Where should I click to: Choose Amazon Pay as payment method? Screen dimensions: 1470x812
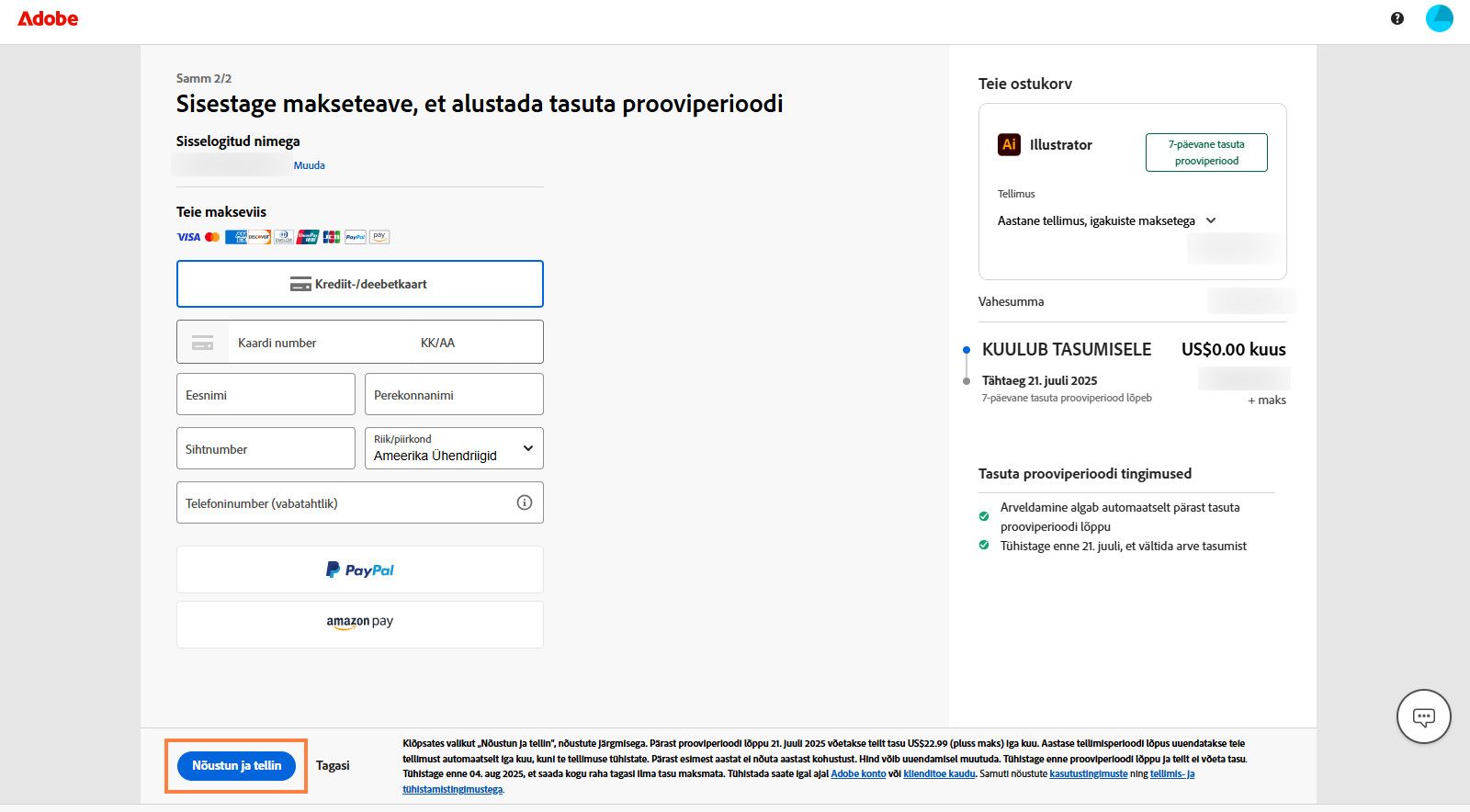click(x=359, y=623)
